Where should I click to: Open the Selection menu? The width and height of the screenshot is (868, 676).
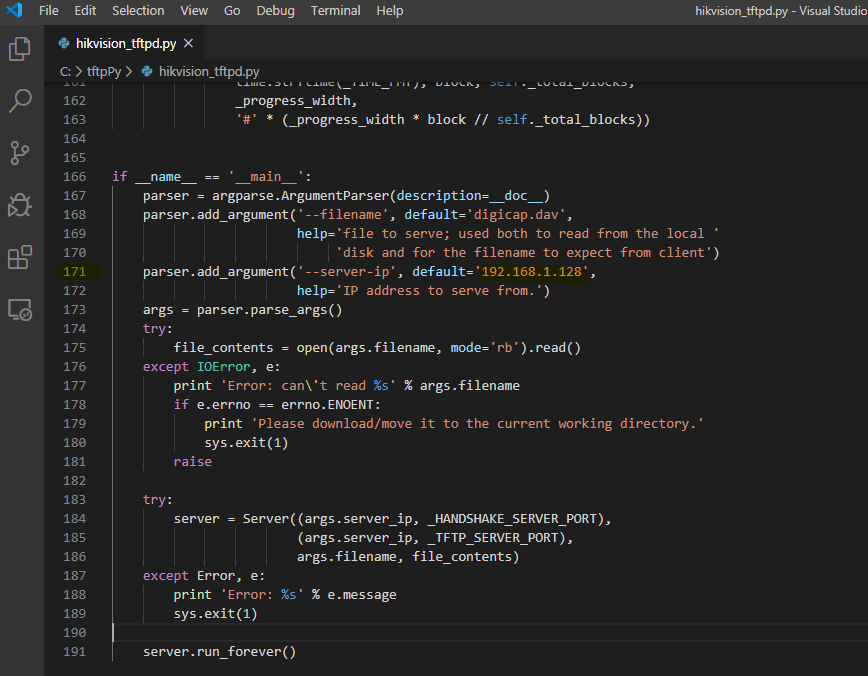tap(138, 11)
